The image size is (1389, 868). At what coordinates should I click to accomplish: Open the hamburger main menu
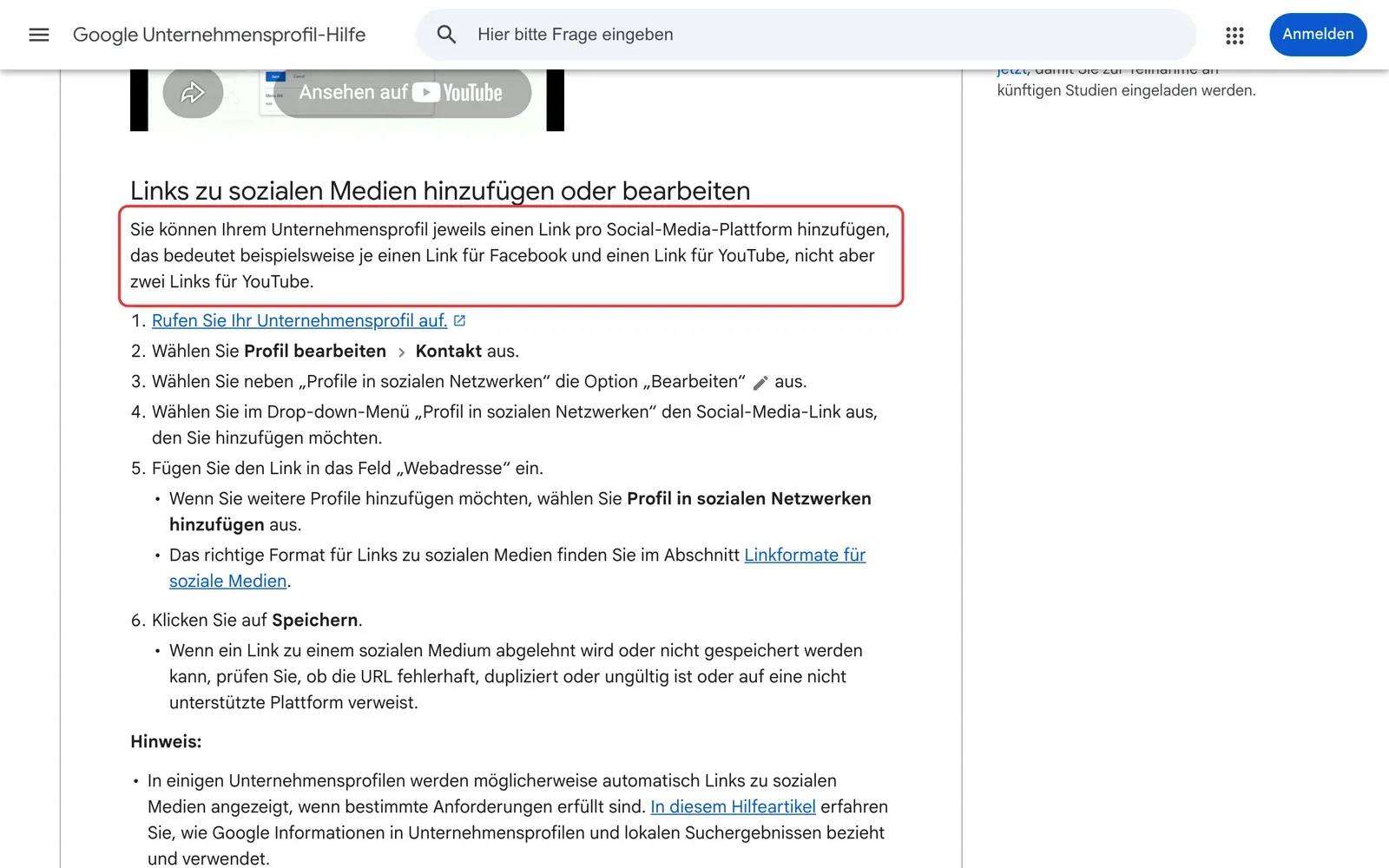[x=39, y=35]
